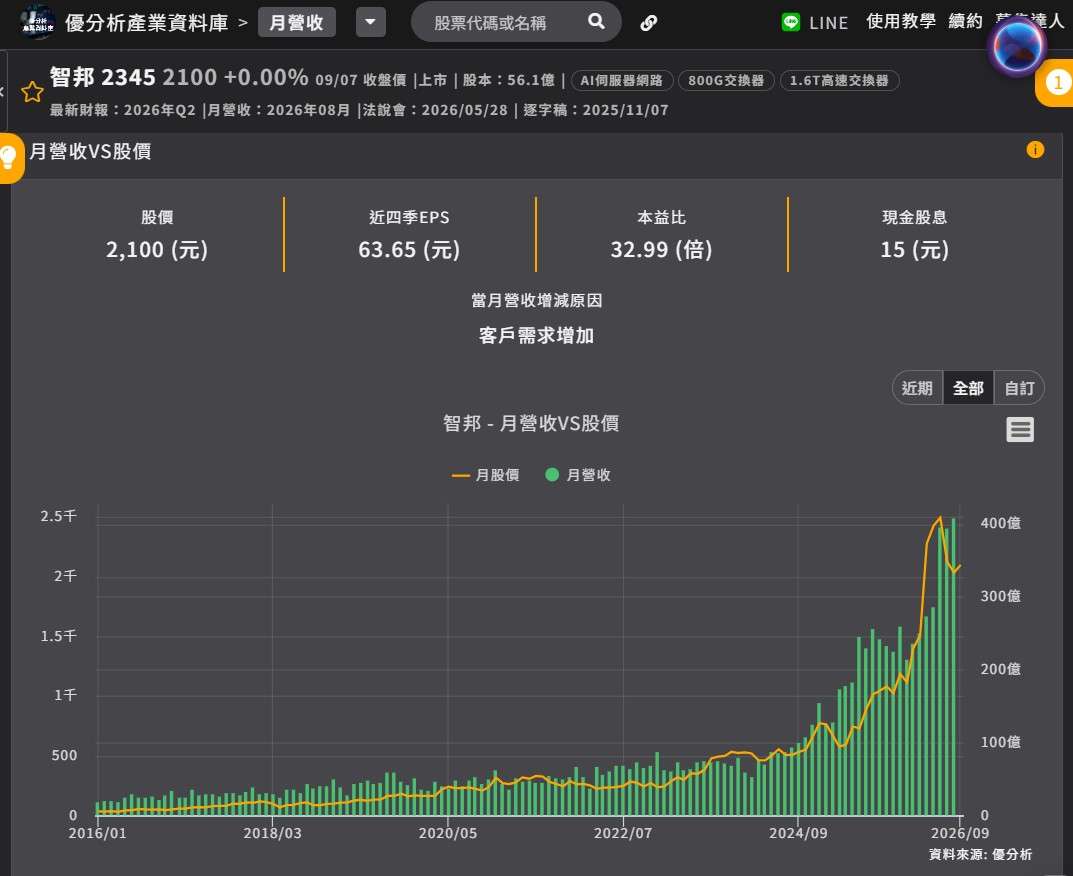Toggle 月營收 legend series
This screenshot has width=1073, height=876.
coord(578,475)
